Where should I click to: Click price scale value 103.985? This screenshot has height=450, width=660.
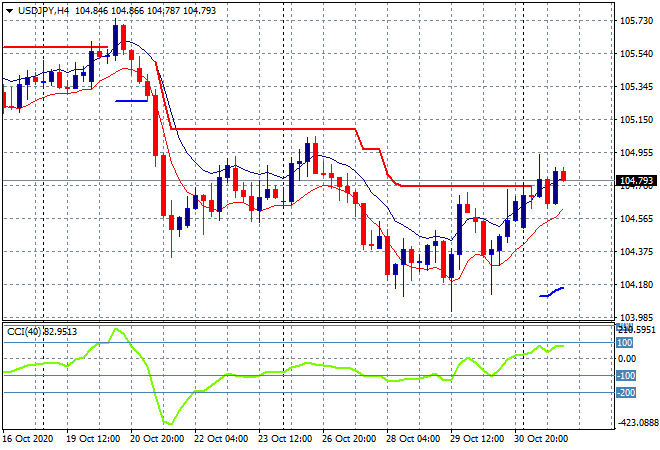click(x=636, y=317)
